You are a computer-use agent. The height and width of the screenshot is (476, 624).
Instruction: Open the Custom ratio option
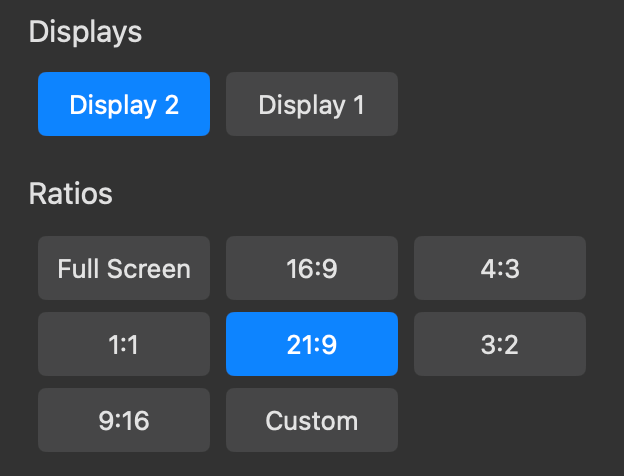pos(312,420)
